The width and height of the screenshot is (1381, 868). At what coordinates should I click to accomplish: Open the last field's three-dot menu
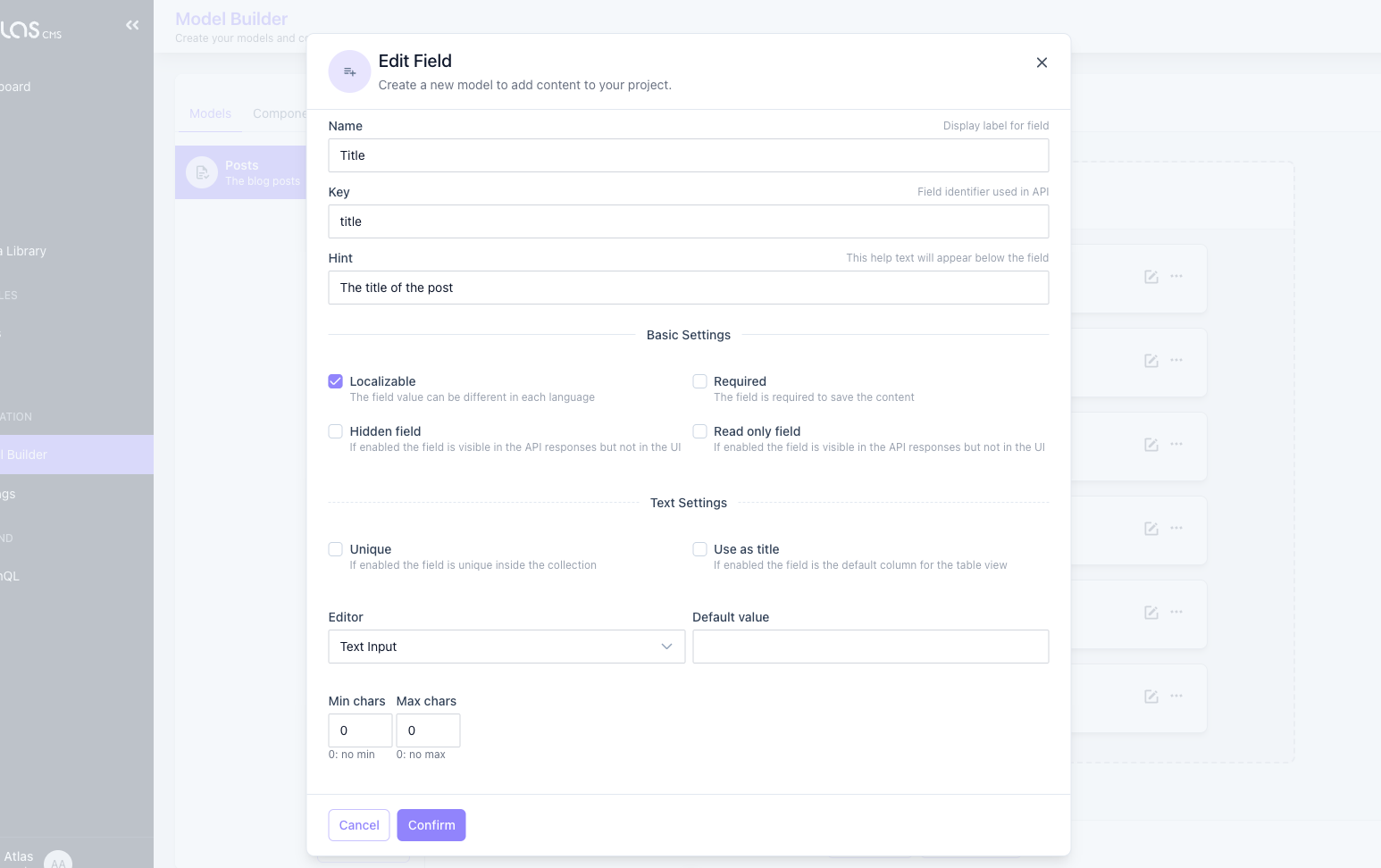1176,696
